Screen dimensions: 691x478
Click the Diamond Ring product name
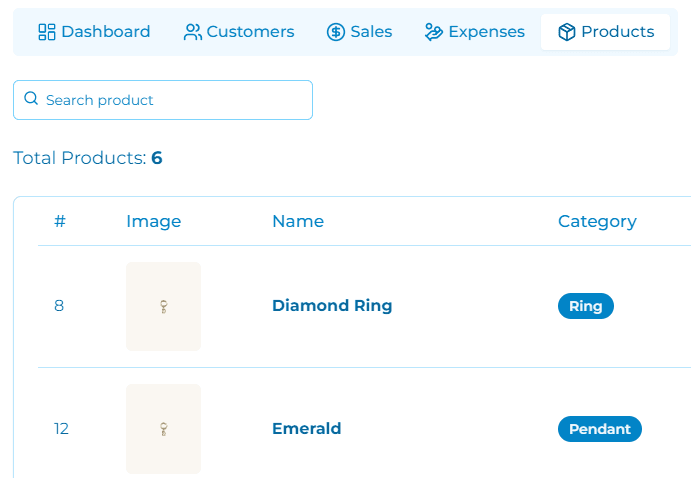(x=332, y=305)
